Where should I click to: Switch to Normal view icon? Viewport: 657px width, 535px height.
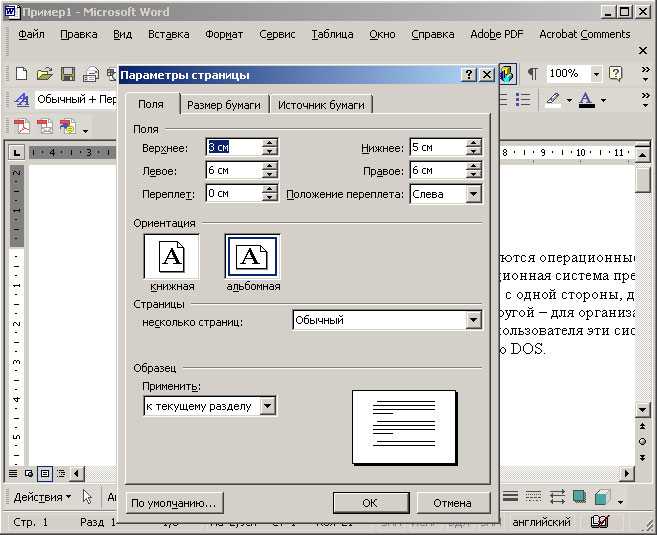click(x=13, y=473)
